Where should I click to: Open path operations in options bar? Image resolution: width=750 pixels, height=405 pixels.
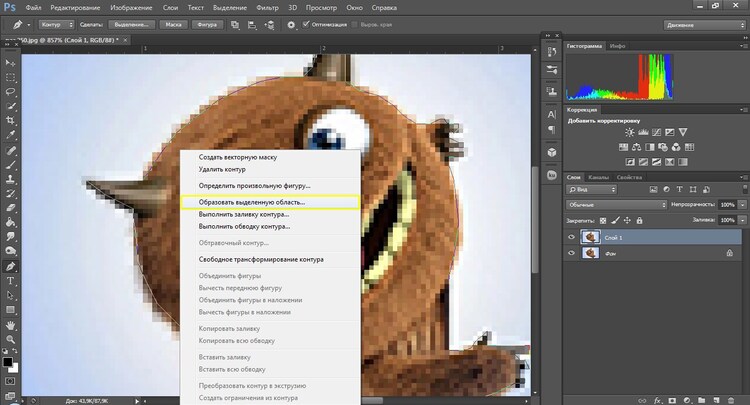pos(235,25)
